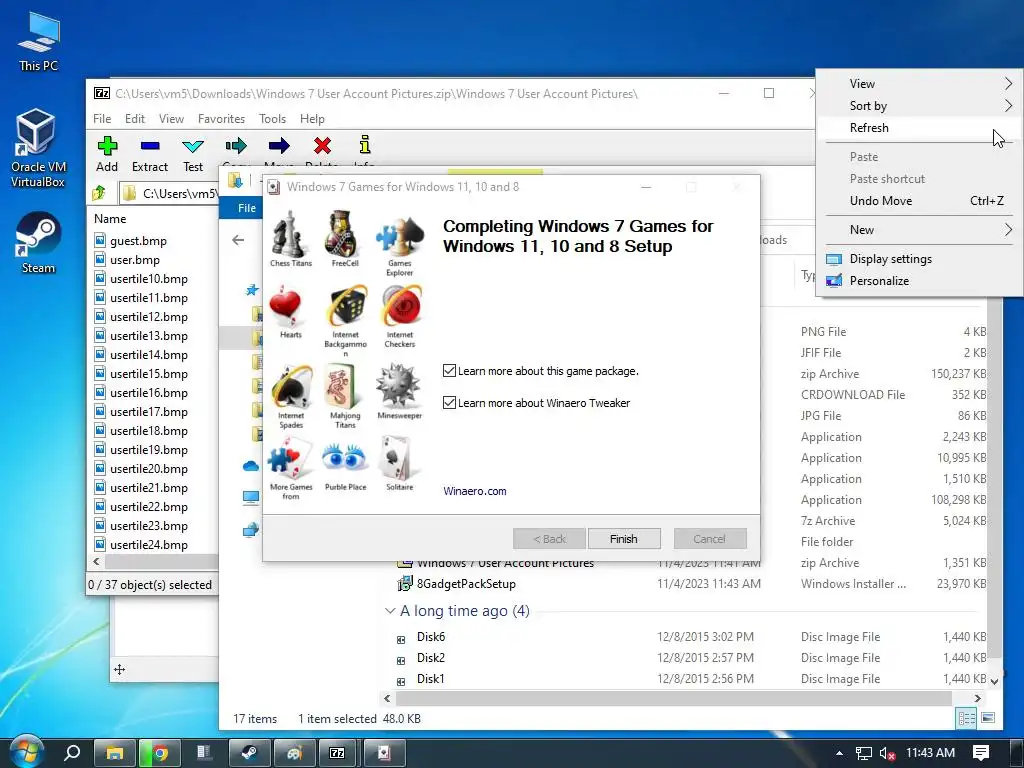Select user.bmp in 7-Zip list

click(x=135, y=259)
